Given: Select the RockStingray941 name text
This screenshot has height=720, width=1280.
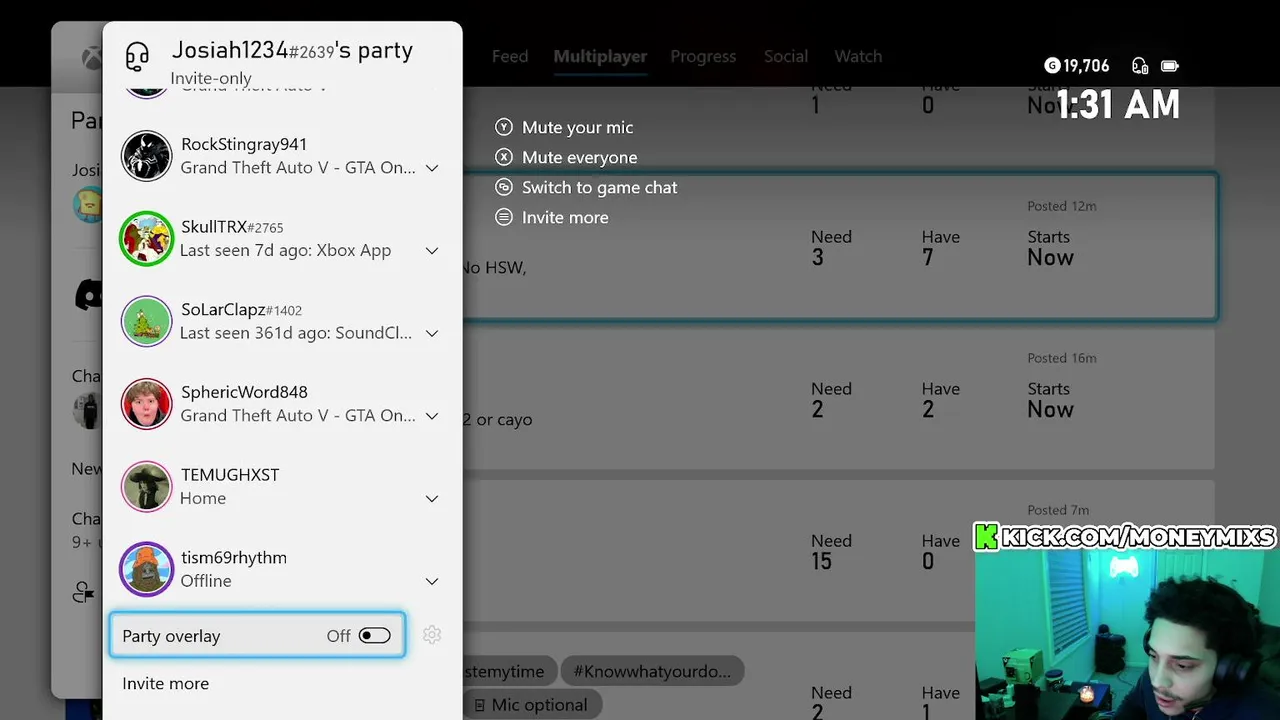Looking at the screenshot, I should (x=244, y=144).
